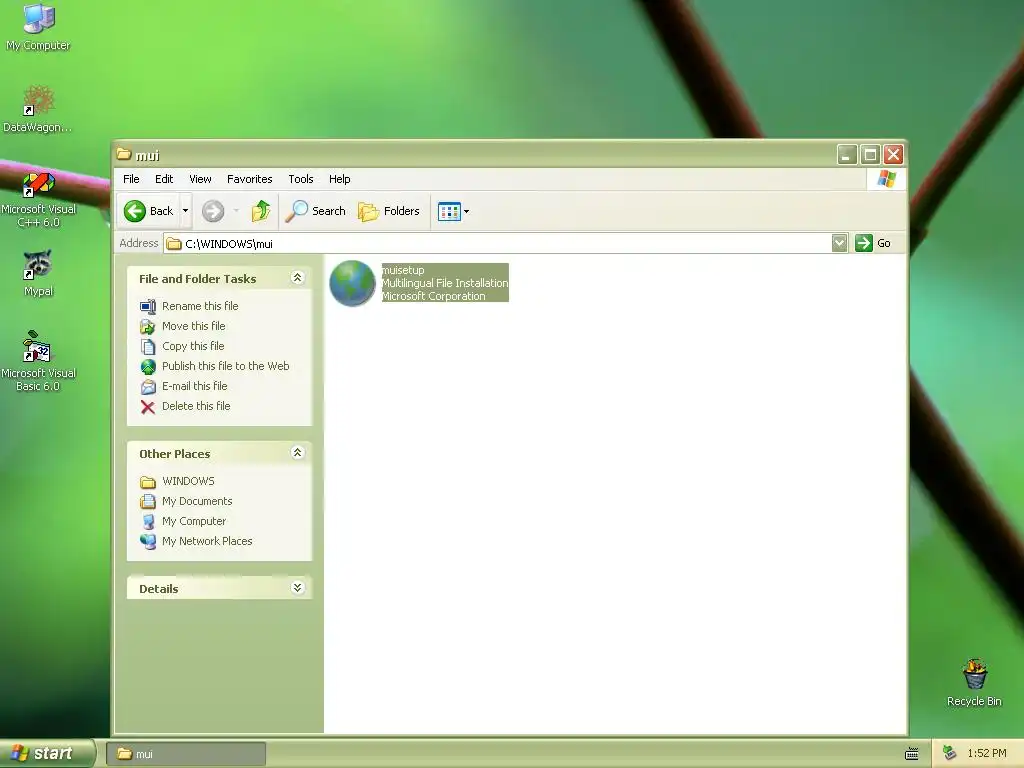Open the Search pane
This screenshot has height=768, width=1024.
(x=316, y=211)
